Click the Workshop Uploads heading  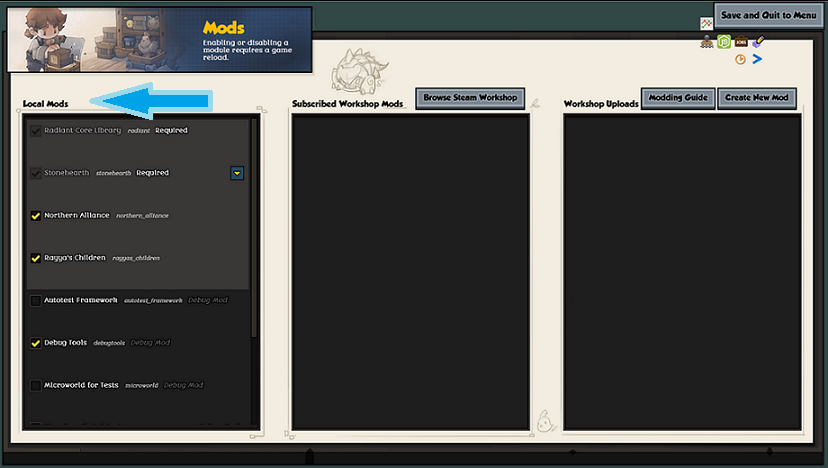coord(601,104)
